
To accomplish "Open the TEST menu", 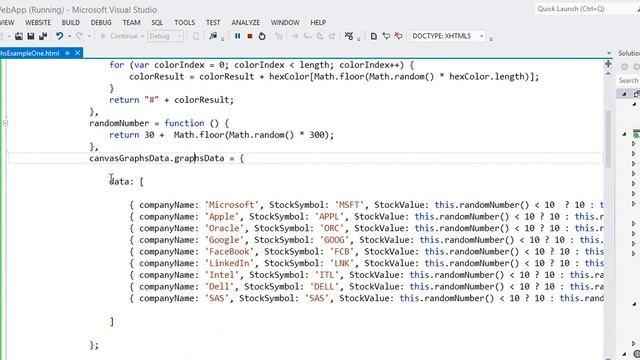I will (x=213, y=22).
